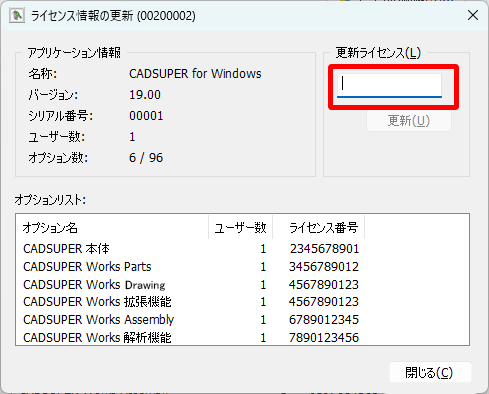This screenshot has width=489, height=394.
Task: Select the CADSUPER 本体 row
Action: (242, 249)
